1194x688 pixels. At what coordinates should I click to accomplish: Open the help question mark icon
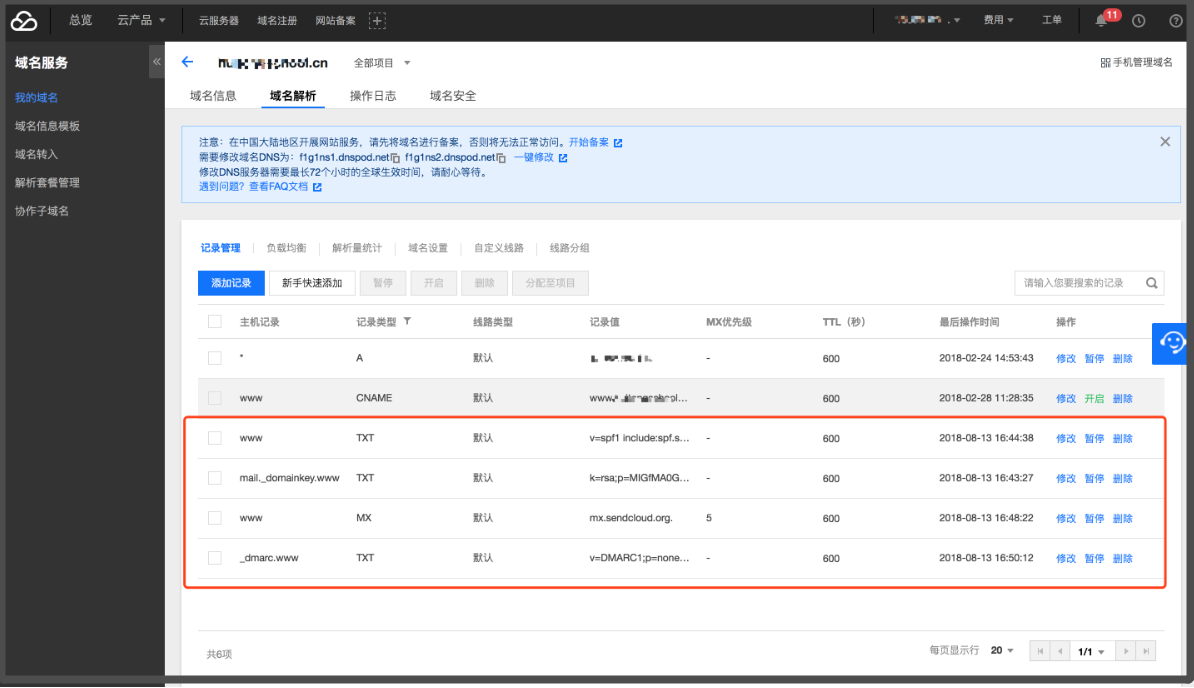(x=1176, y=21)
